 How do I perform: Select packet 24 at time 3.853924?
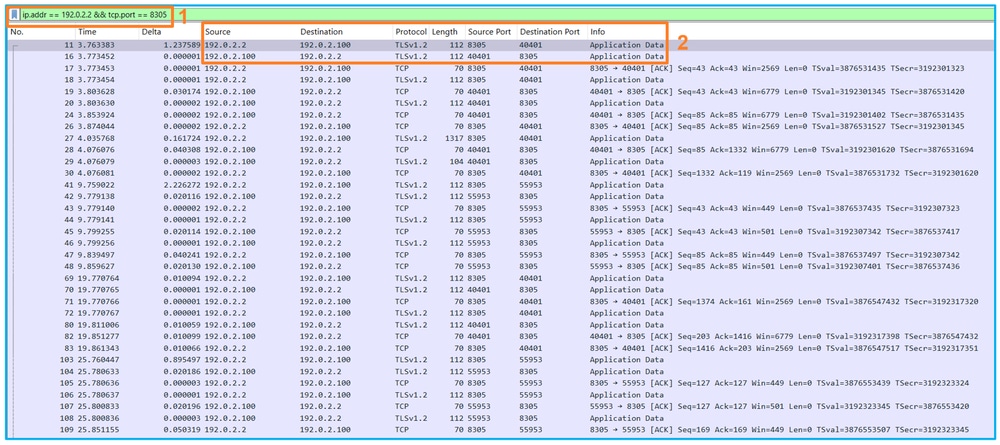point(501,115)
